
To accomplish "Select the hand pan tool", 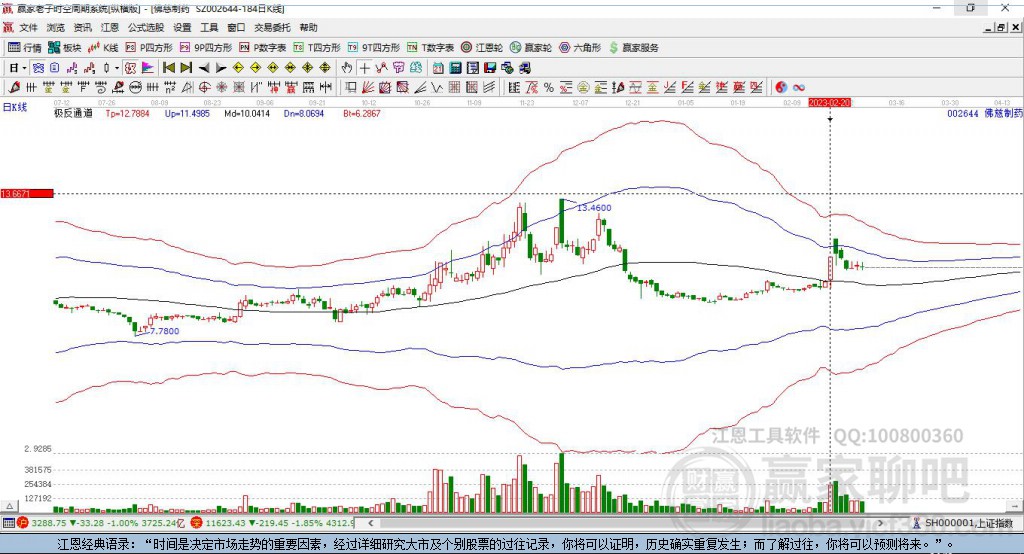I will [x=347, y=68].
